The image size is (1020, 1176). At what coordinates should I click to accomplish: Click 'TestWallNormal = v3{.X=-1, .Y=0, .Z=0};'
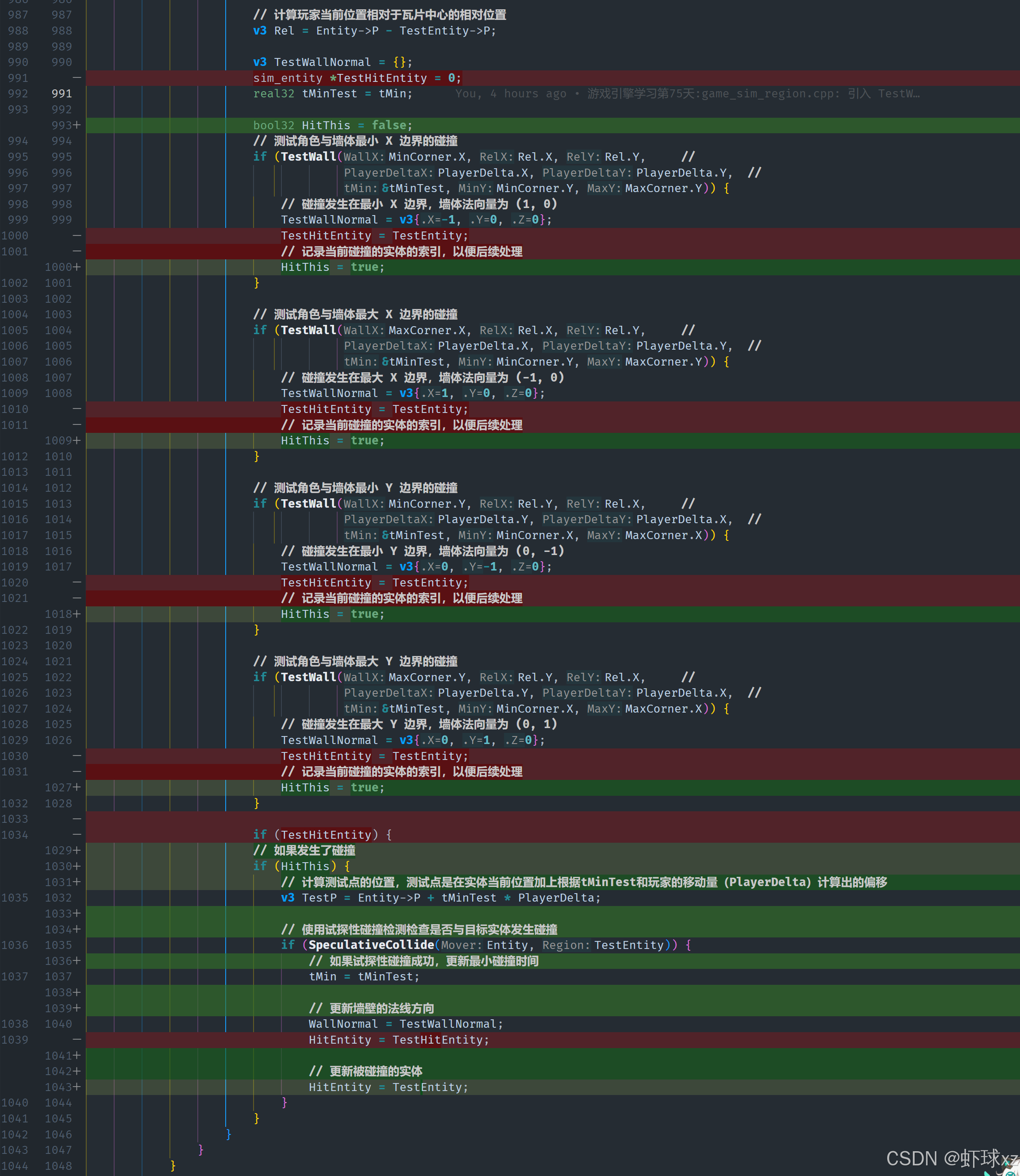point(416,220)
